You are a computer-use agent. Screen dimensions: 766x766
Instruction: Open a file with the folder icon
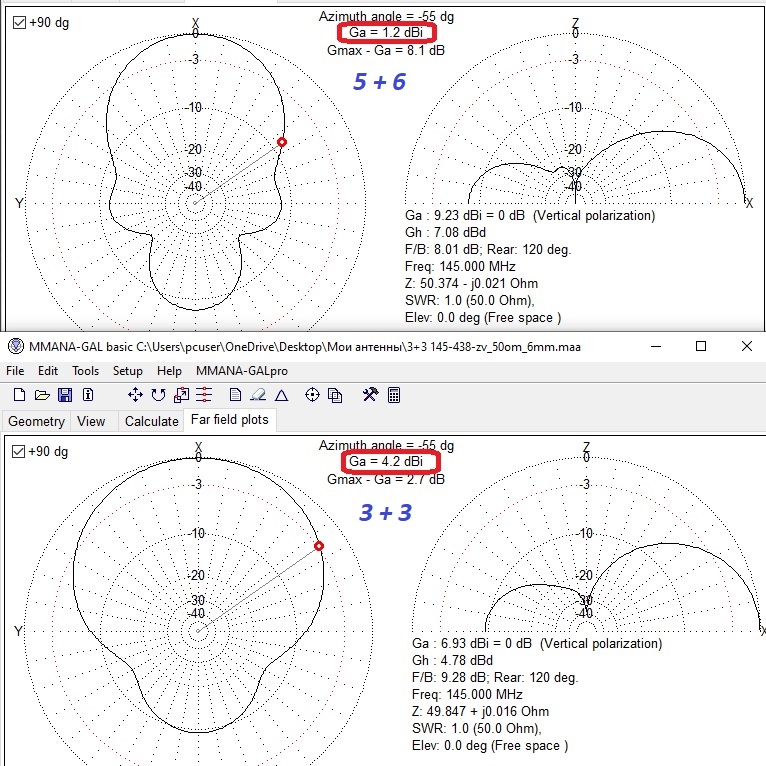tap(40, 396)
